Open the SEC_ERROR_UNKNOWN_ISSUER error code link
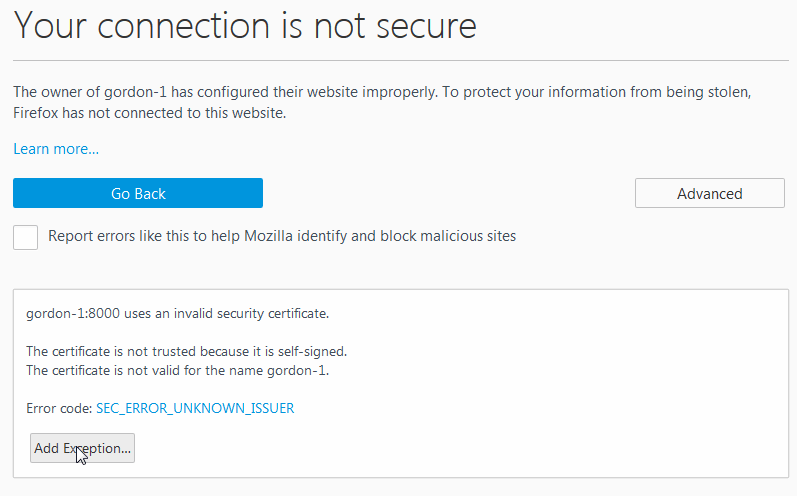 (x=195, y=408)
